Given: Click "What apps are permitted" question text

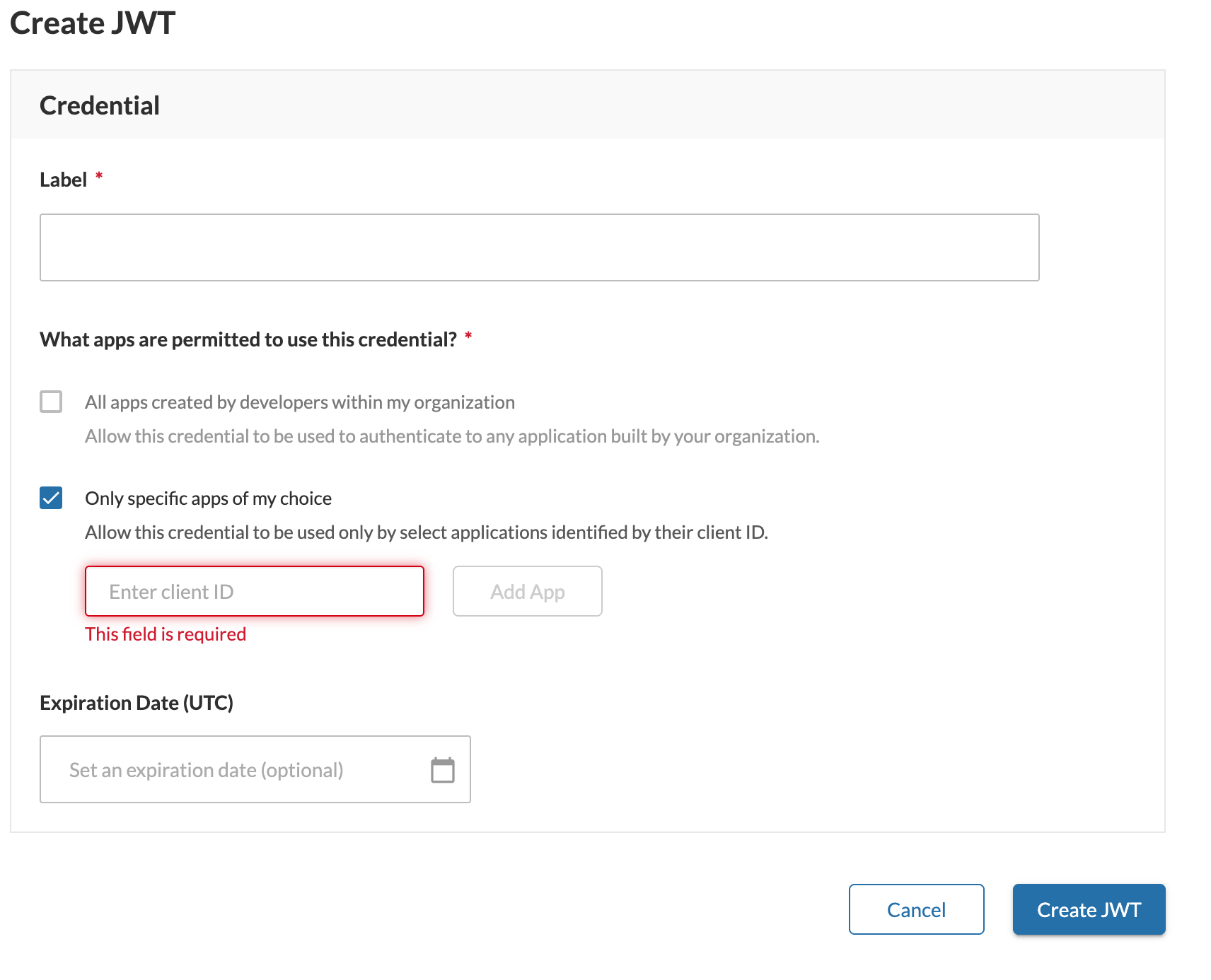Looking at the screenshot, I should click(x=248, y=339).
